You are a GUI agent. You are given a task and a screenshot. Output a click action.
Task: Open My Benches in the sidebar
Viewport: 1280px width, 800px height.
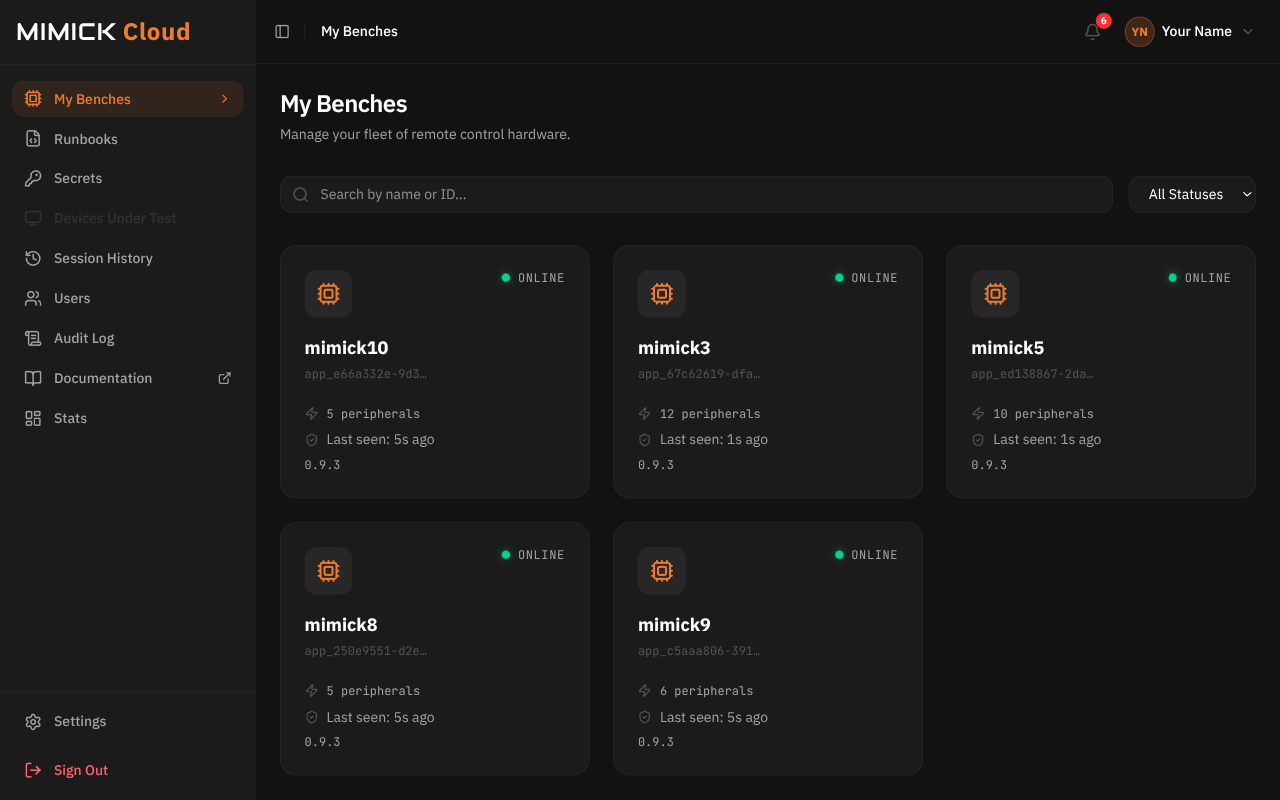[128, 99]
